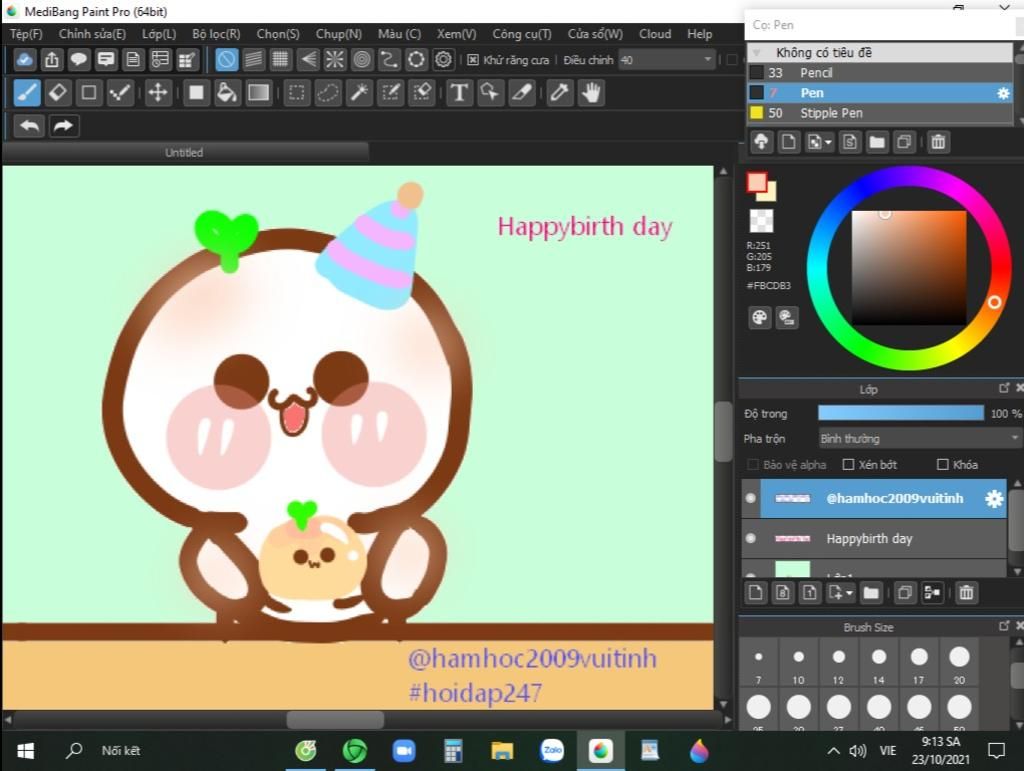Hide the @hamhoc2009vuitinh layer
The image size is (1024, 771).
[751, 498]
